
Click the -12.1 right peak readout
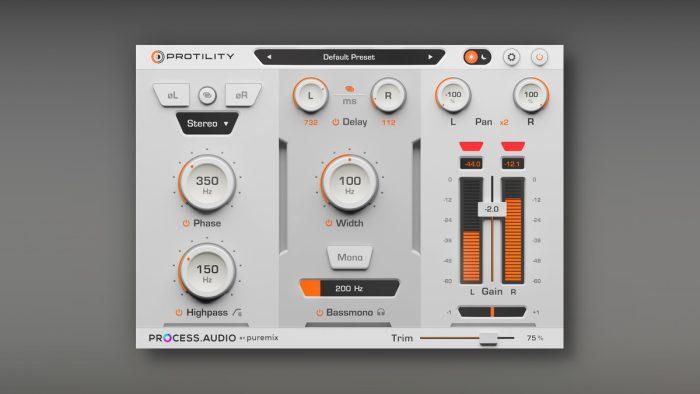[512, 164]
